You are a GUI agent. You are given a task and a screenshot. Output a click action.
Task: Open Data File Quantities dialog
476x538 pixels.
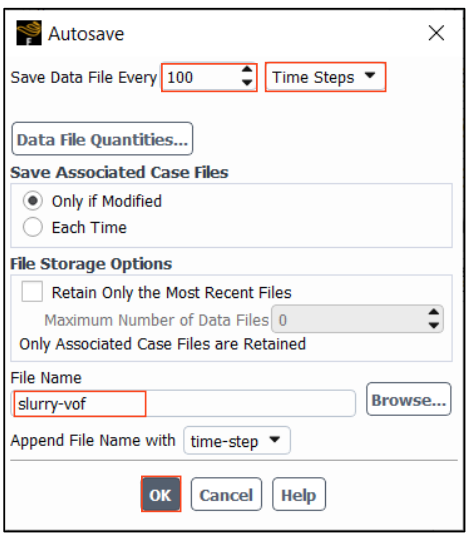point(102,139)
